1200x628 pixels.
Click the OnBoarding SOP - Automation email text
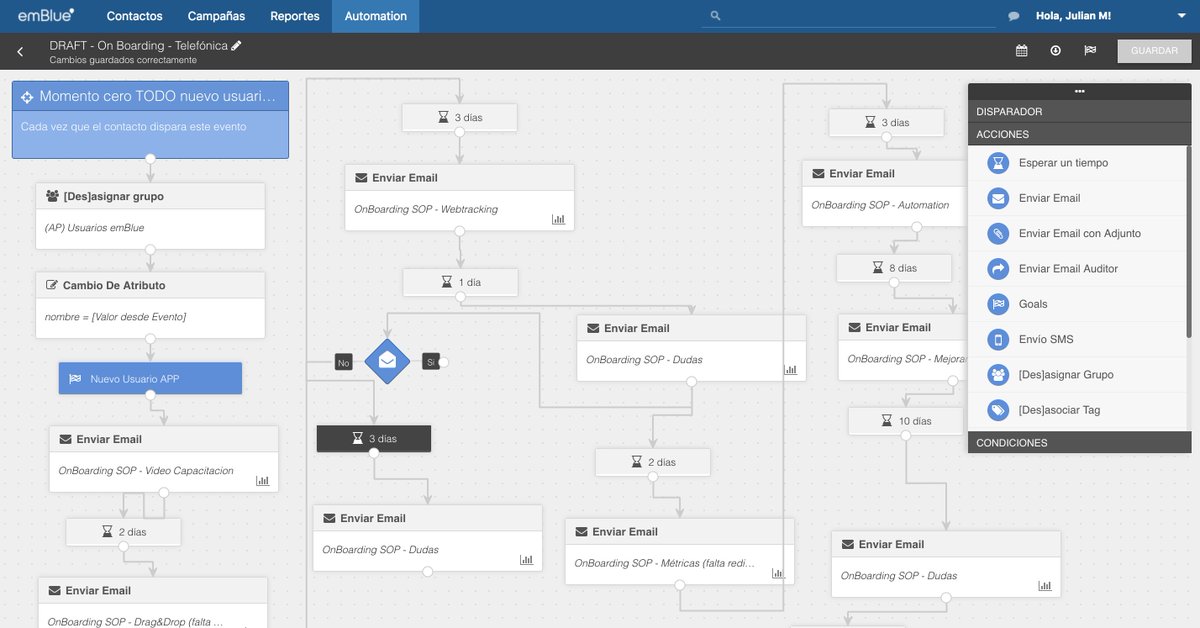(x=880, y=205)
